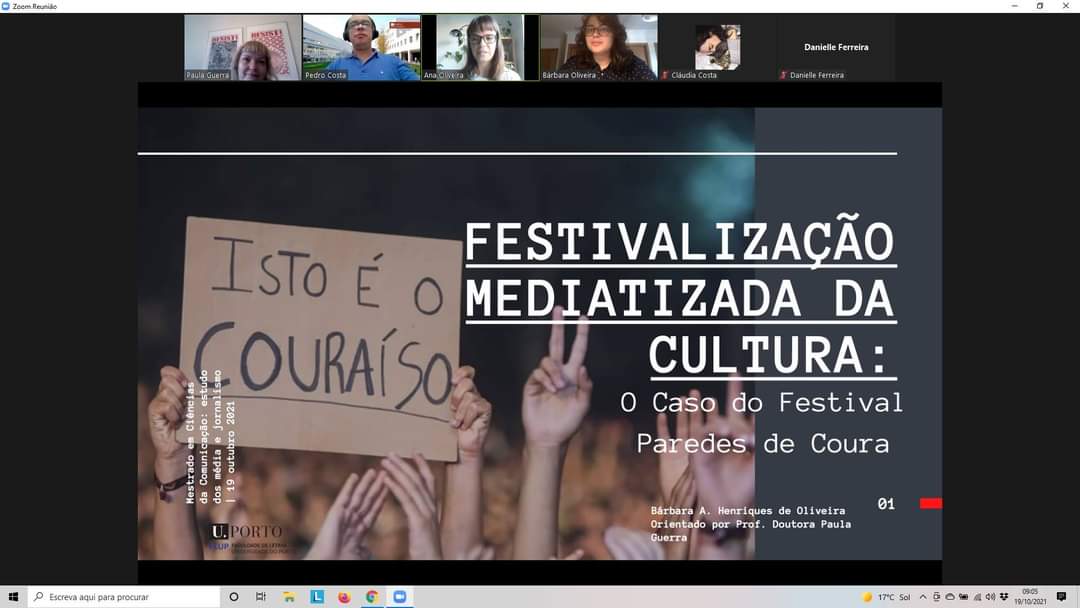1080x608 pixels.
Task: Open the Windows Start menu
Action: 13,597
